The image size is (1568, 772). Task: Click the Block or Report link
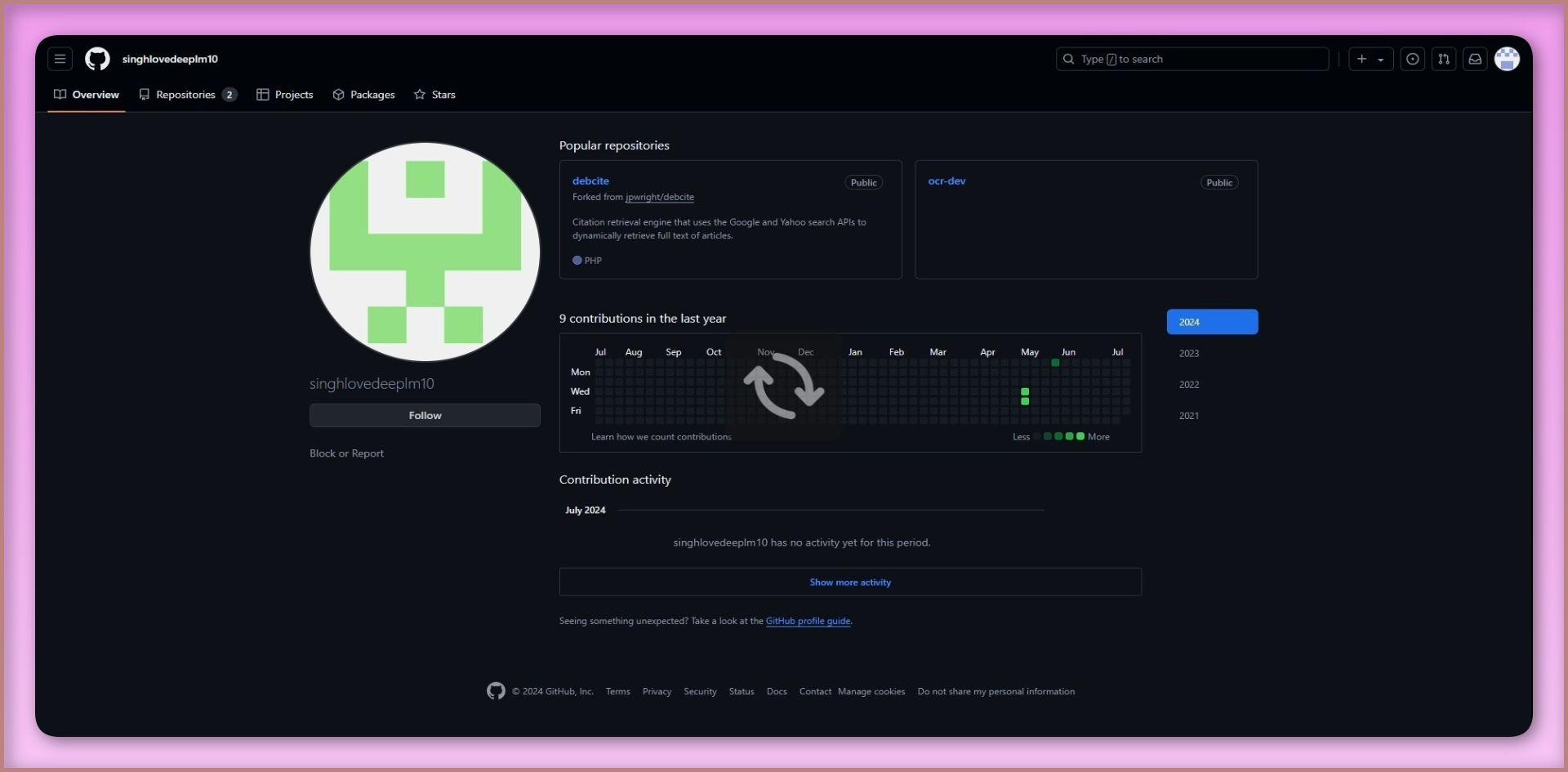tap(346, 453)
